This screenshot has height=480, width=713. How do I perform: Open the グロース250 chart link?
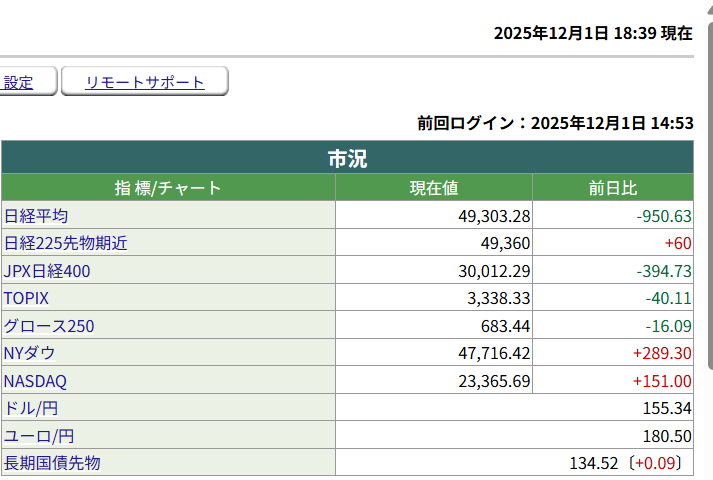point(48,326)
